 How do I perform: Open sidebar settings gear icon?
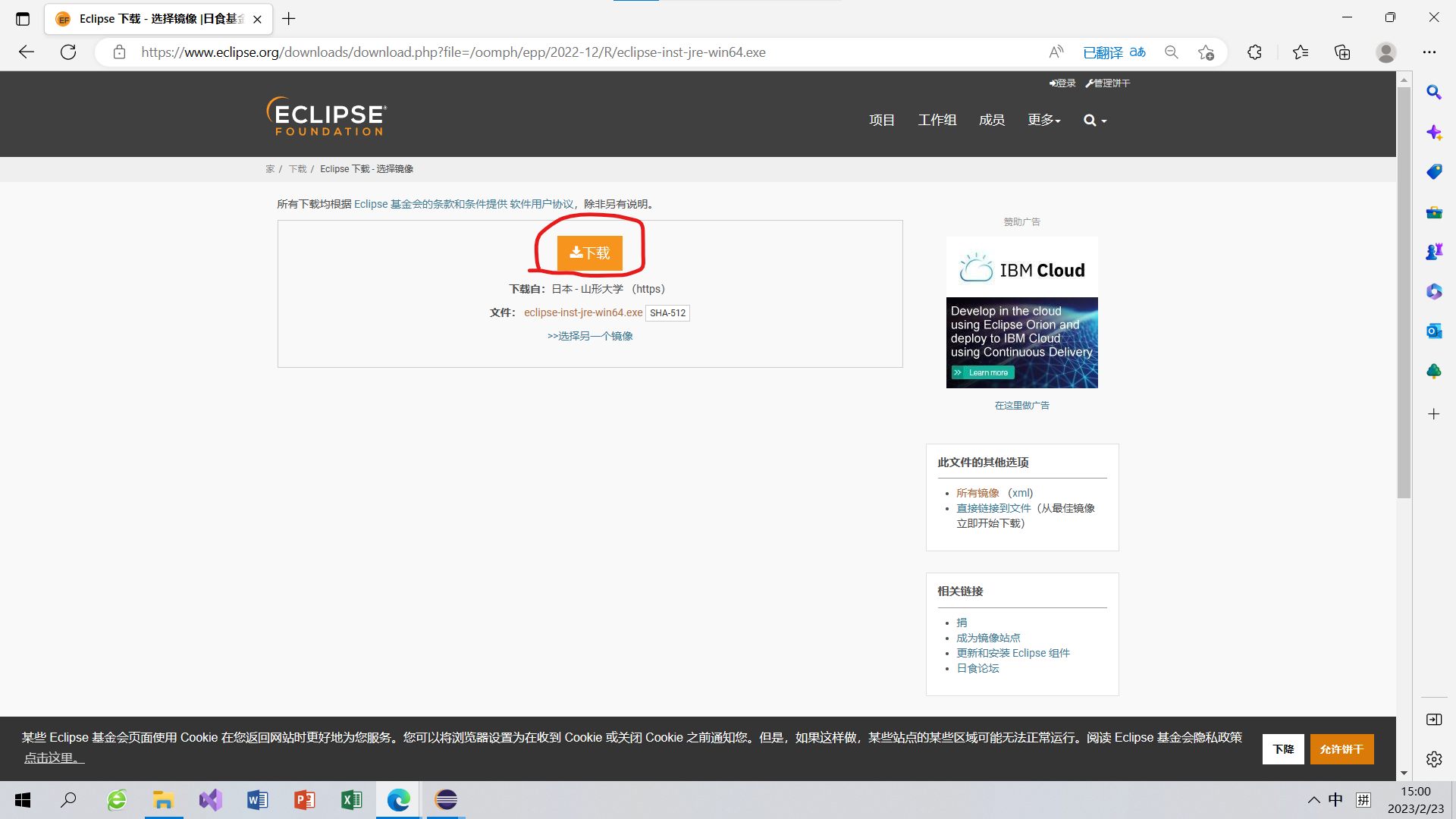pyautogui.click(x=1433, y=759)
